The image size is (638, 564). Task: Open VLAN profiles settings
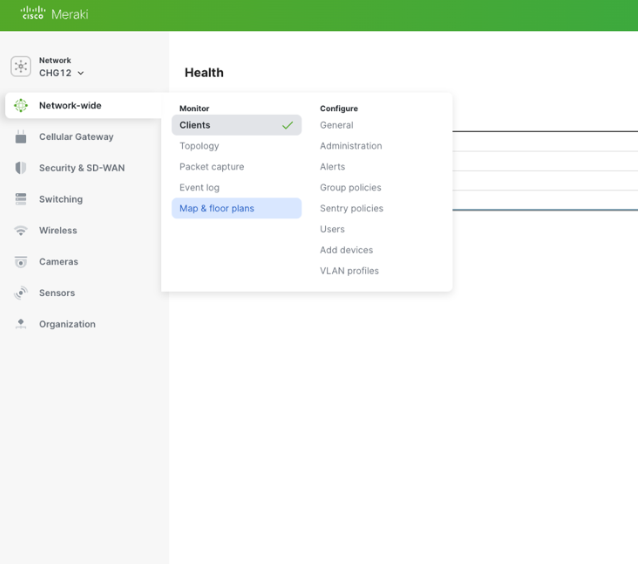(x=349, y=271)
